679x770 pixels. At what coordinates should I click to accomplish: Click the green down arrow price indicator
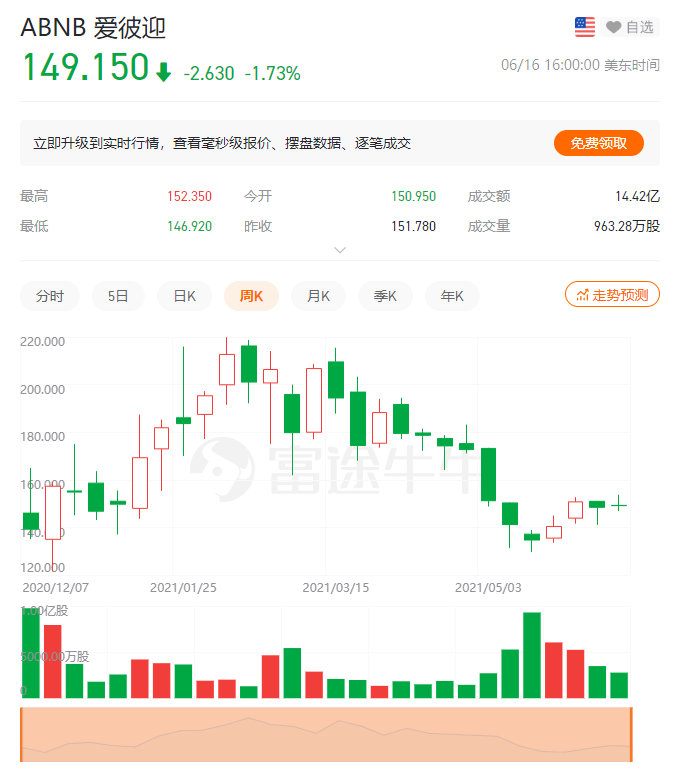coord(164,72)
